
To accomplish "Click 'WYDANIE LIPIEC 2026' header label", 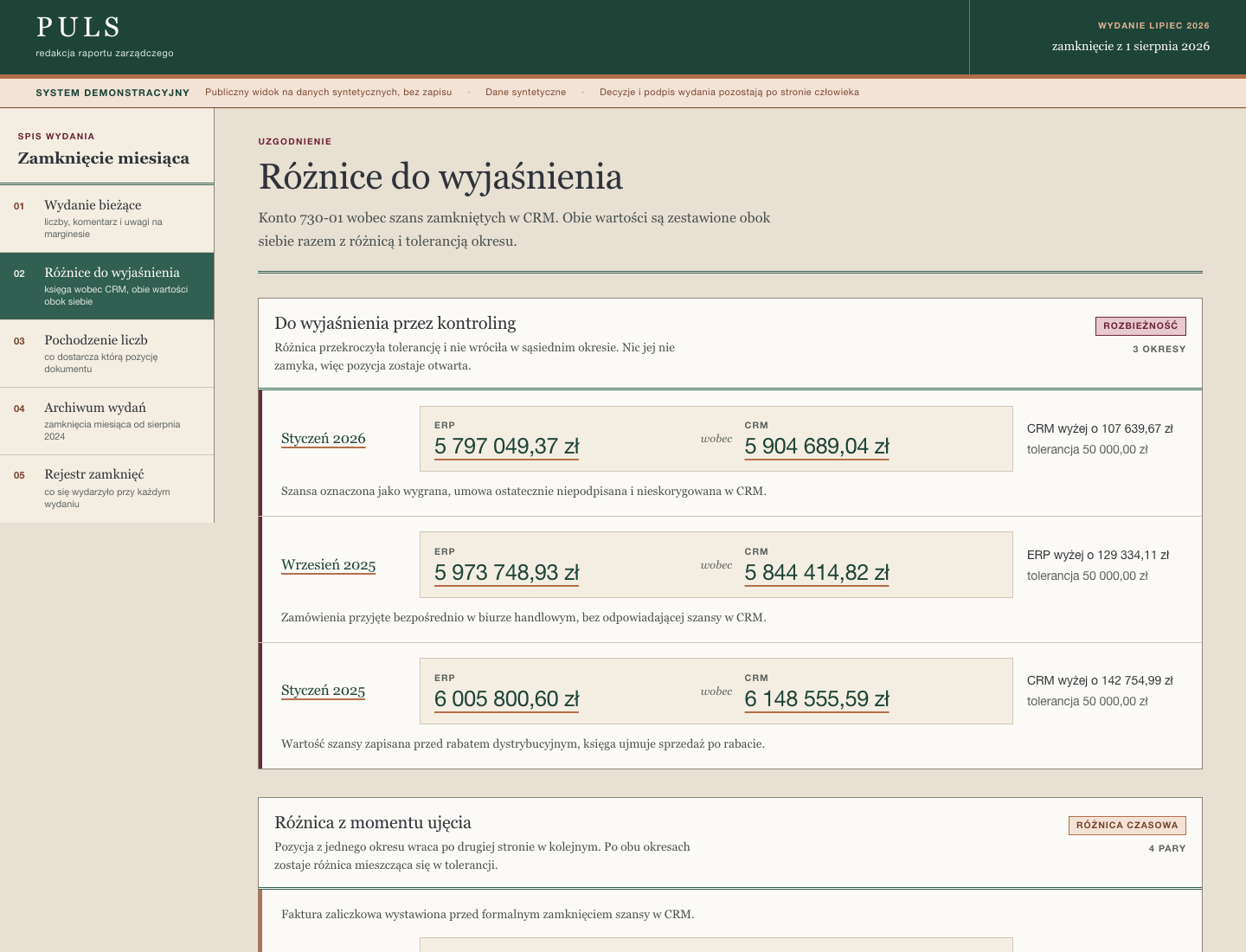I will (x=1154, y=26).
